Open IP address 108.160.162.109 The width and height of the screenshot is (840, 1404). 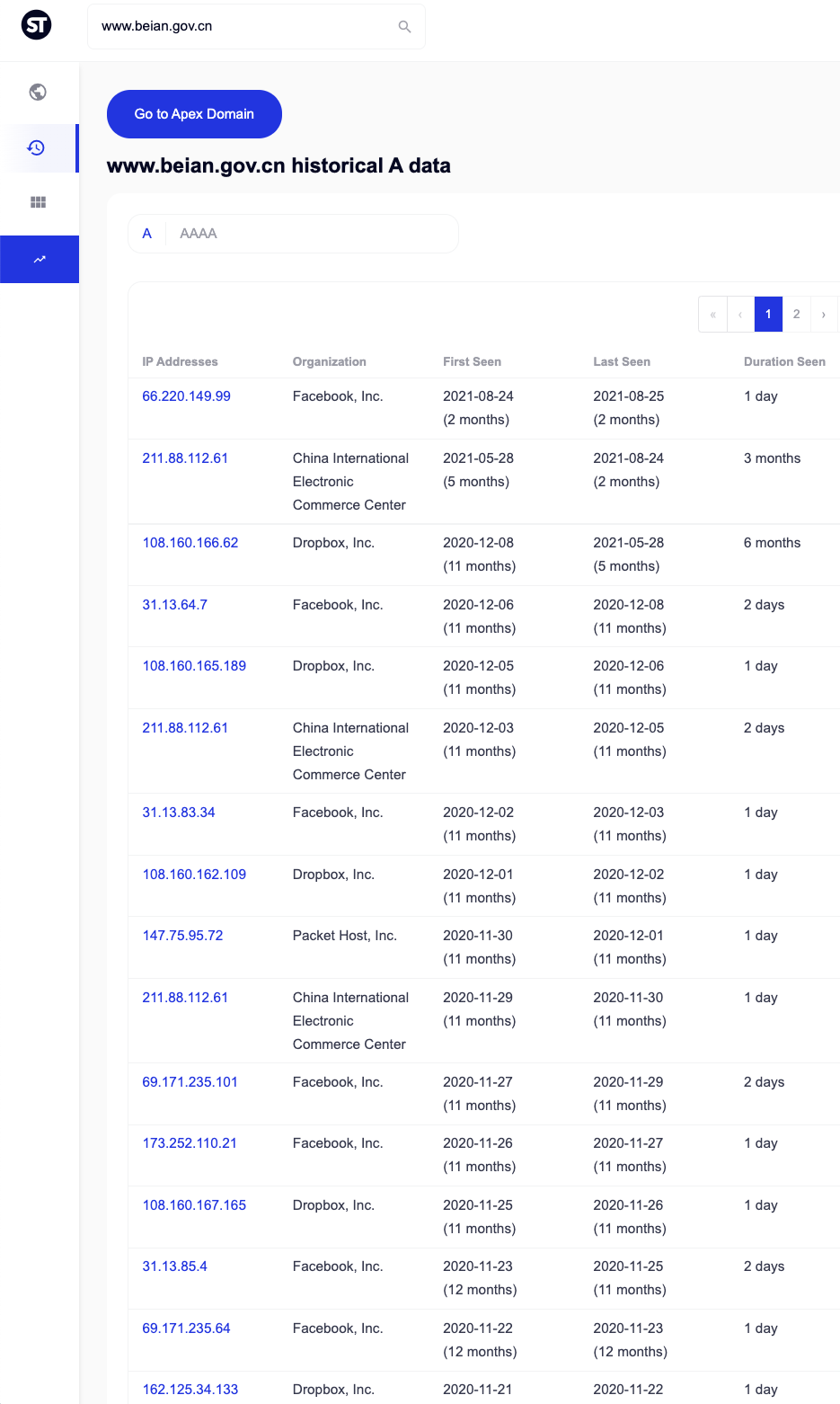194,875
